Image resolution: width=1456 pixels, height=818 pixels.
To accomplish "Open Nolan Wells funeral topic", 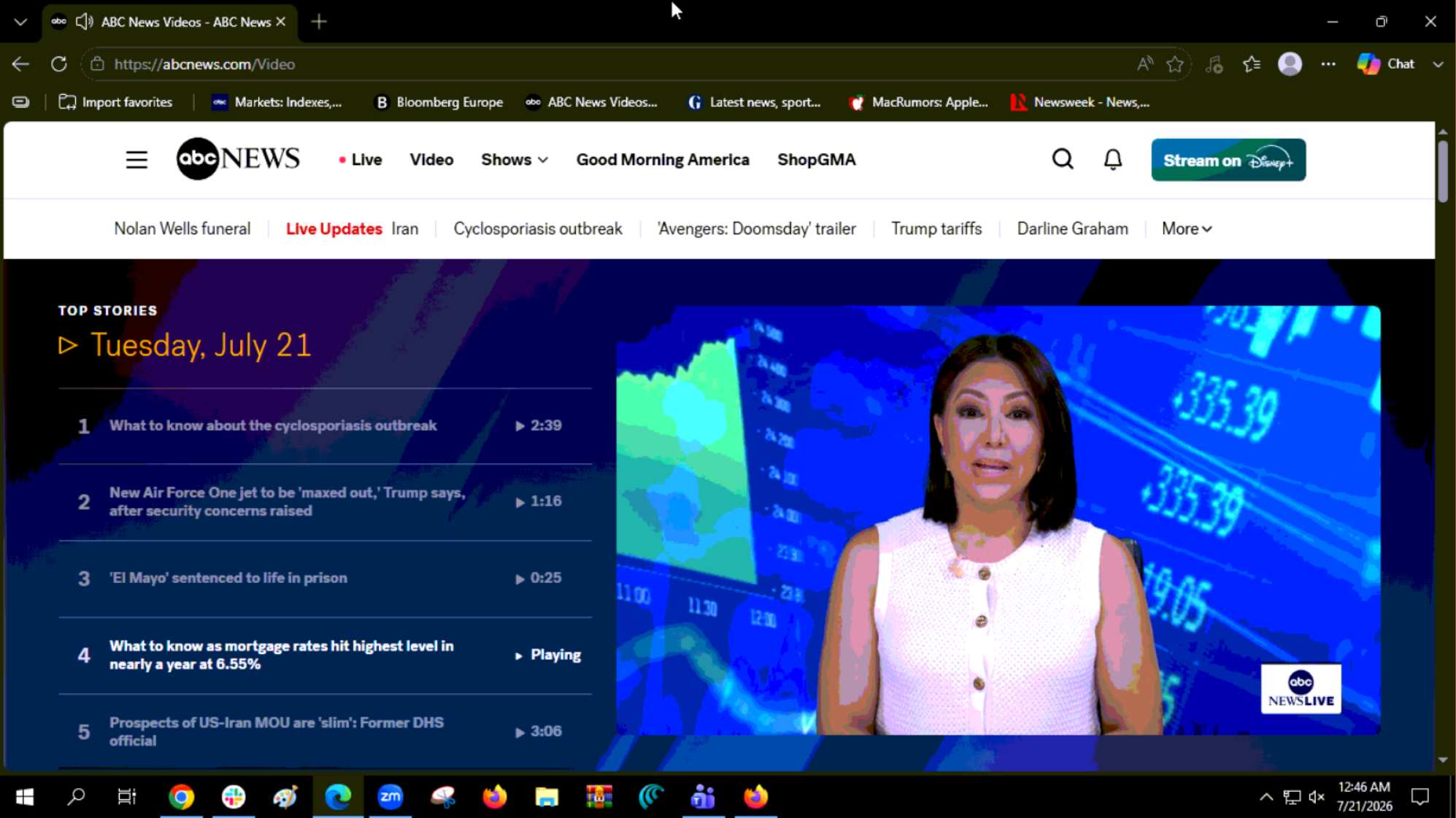I will 182,229.
